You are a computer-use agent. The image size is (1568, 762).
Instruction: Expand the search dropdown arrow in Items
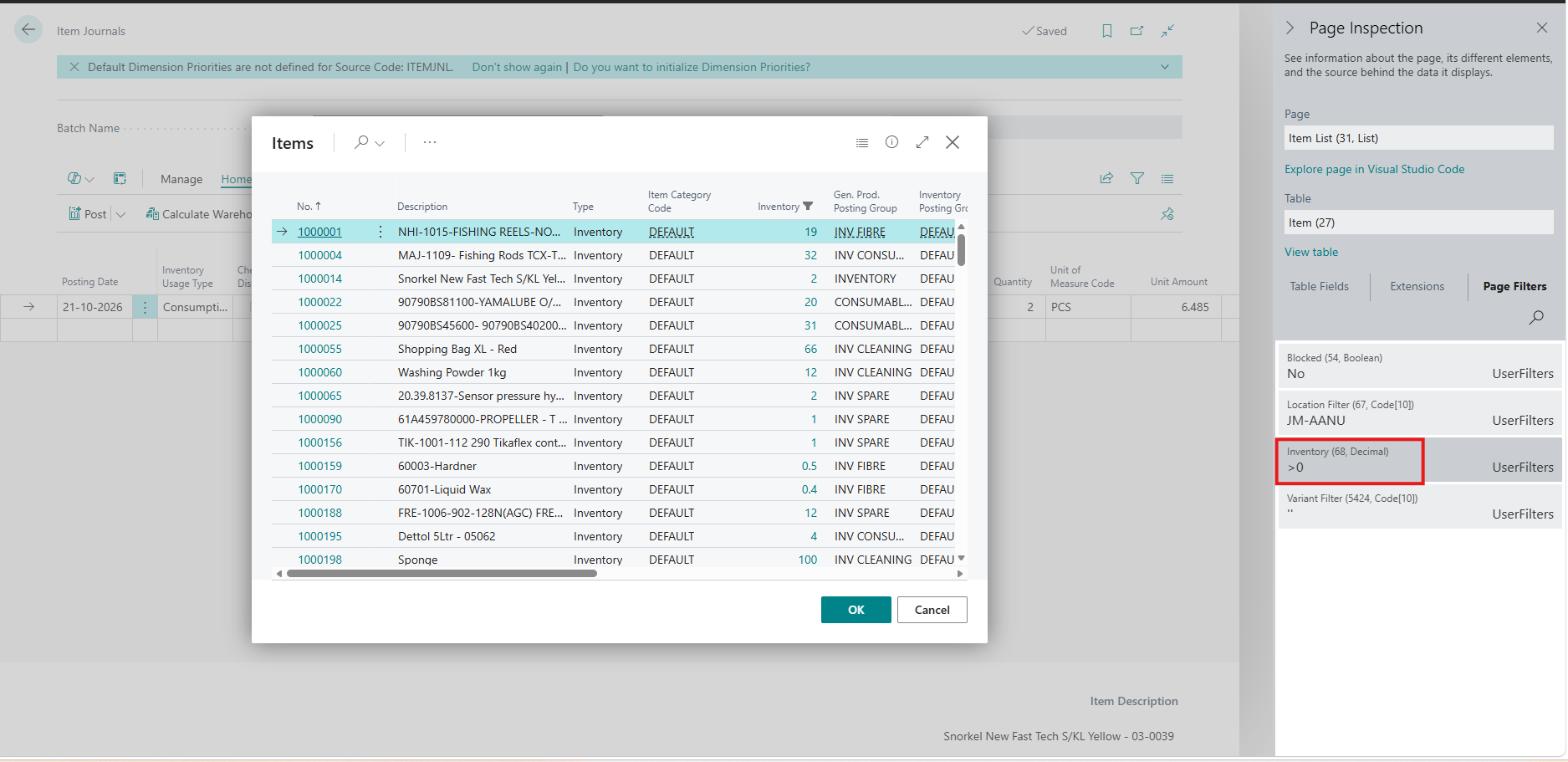[380, 143]
